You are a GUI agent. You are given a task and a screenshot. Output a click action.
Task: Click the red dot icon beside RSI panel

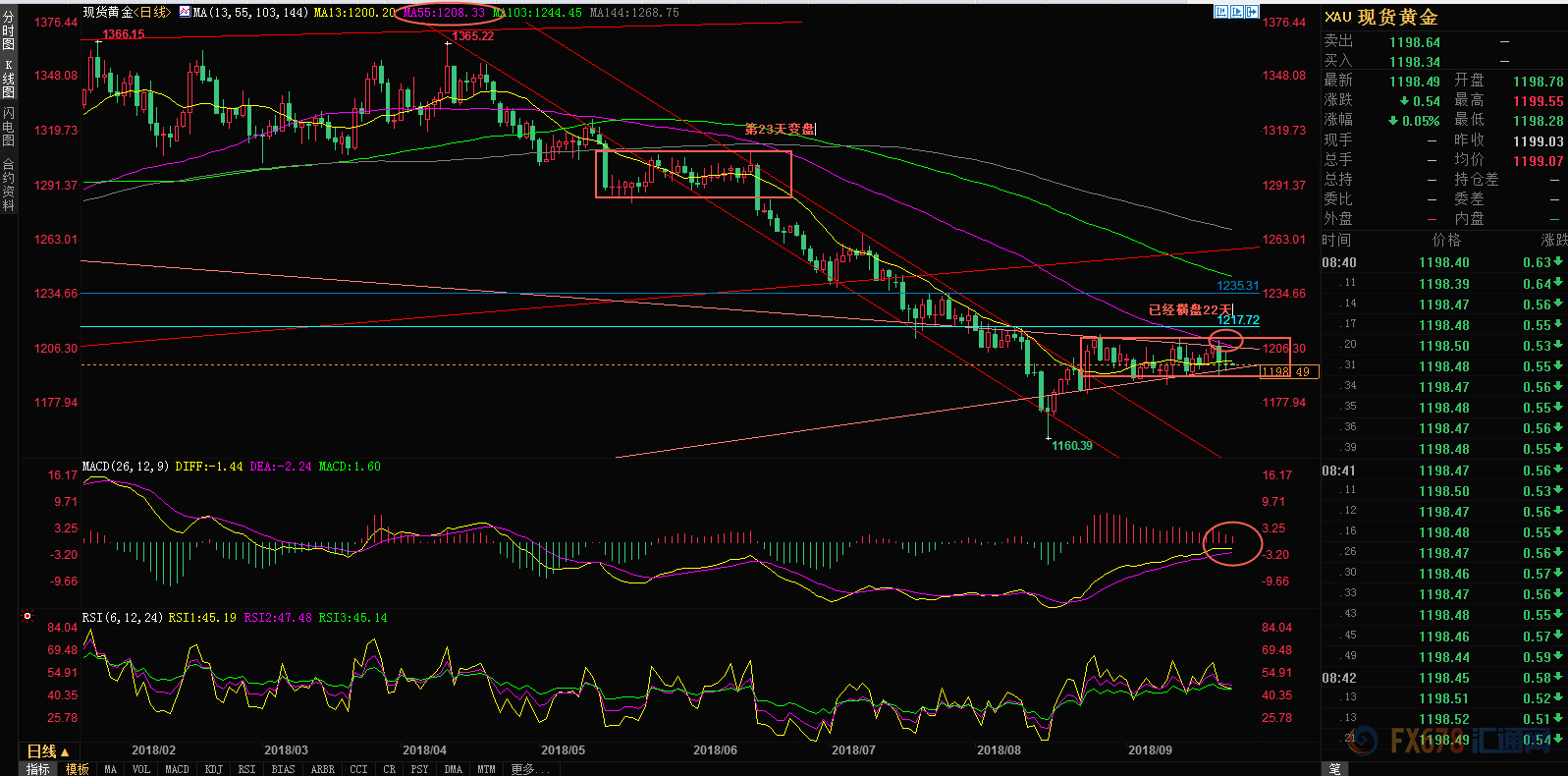coord(27,617)
